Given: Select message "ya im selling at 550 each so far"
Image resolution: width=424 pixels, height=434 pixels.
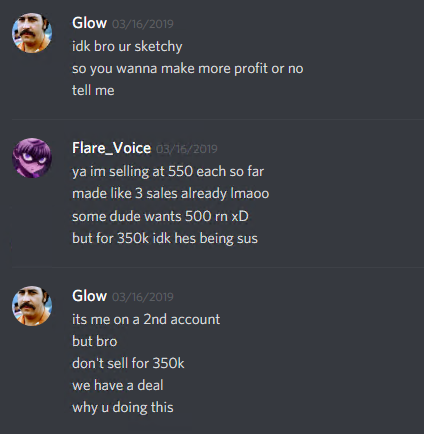Looking at the screenshot, I should click(x=168, y=172).
